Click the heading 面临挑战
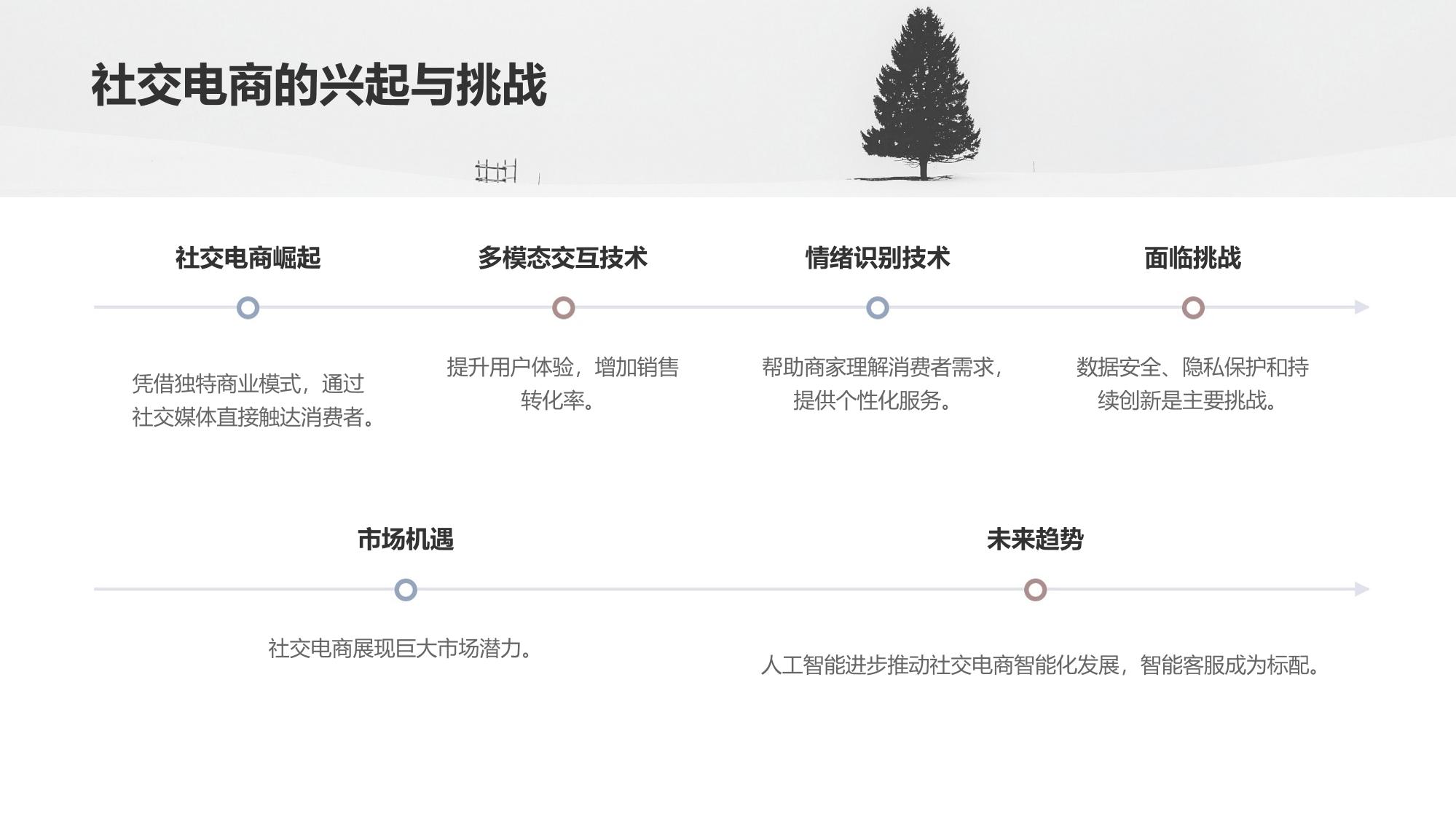1456x819 pixels. pos(1192,258)
